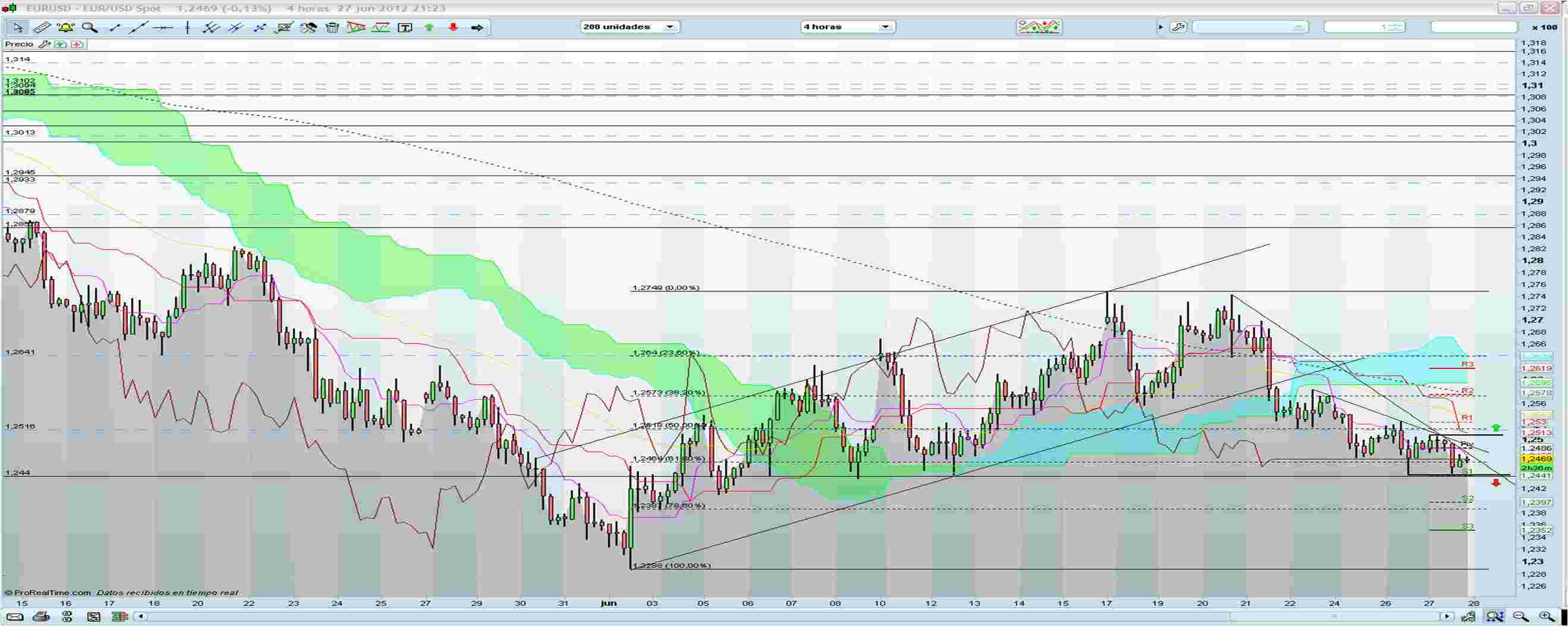Open the top toolbar wrench settings button
The image size is (1568, 626).
pos(1178,27)
